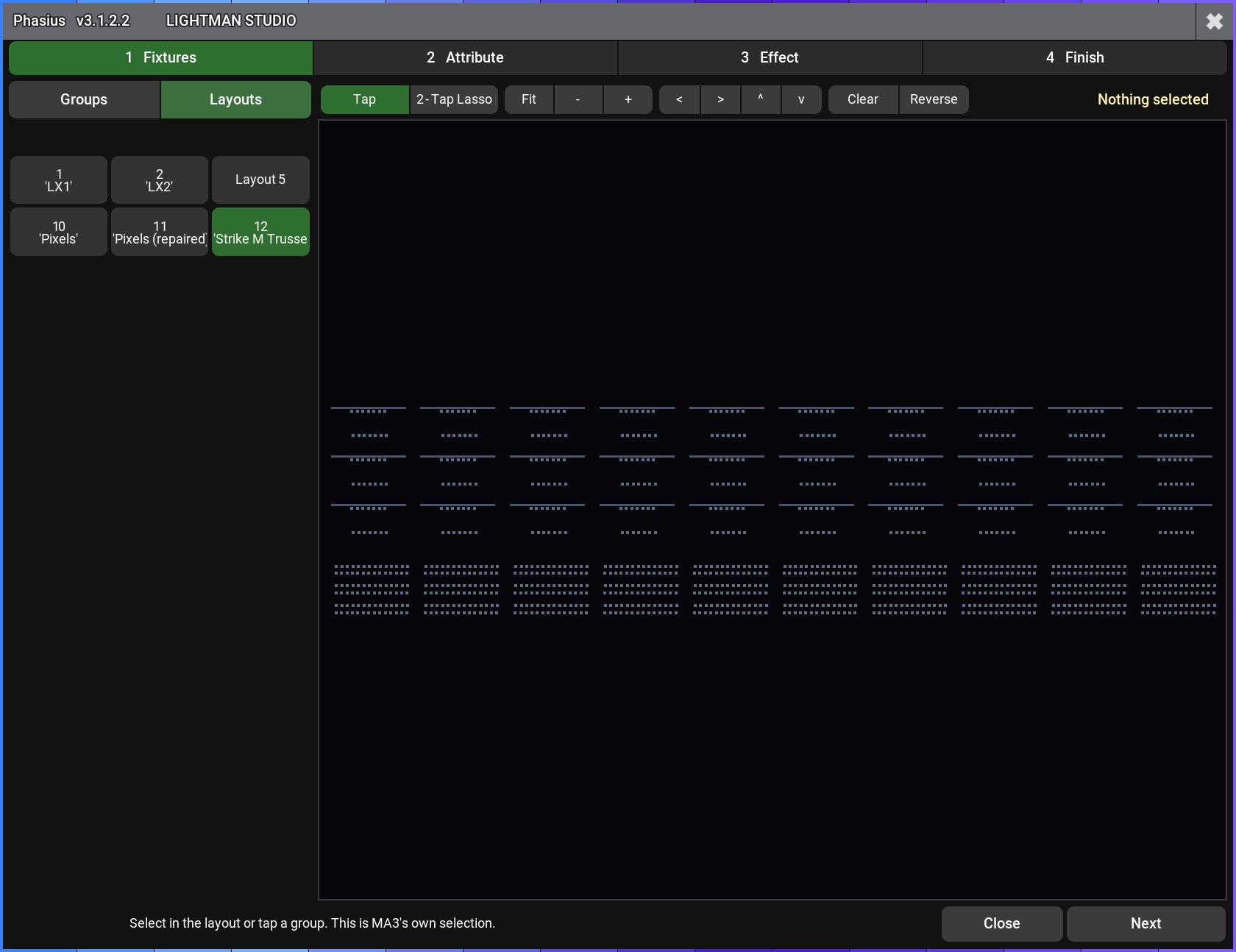This screenshot has height=952, width=1236.
Task: Select the Layouts tab
Action: point(235,99)
